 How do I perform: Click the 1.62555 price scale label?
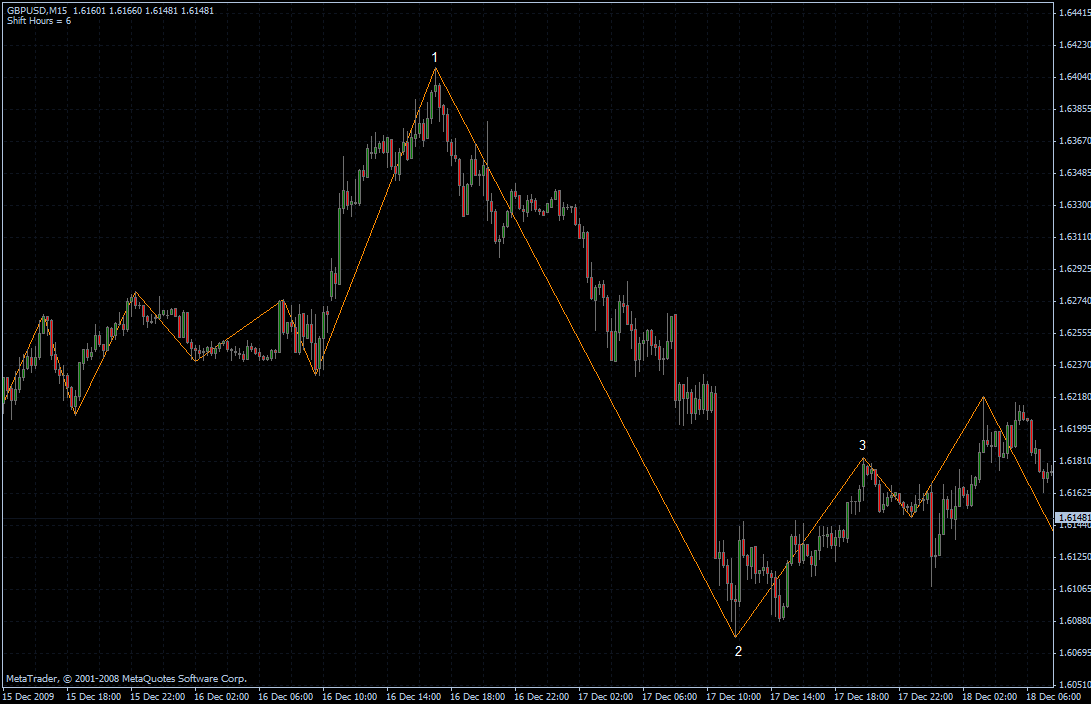[1074, 333]
